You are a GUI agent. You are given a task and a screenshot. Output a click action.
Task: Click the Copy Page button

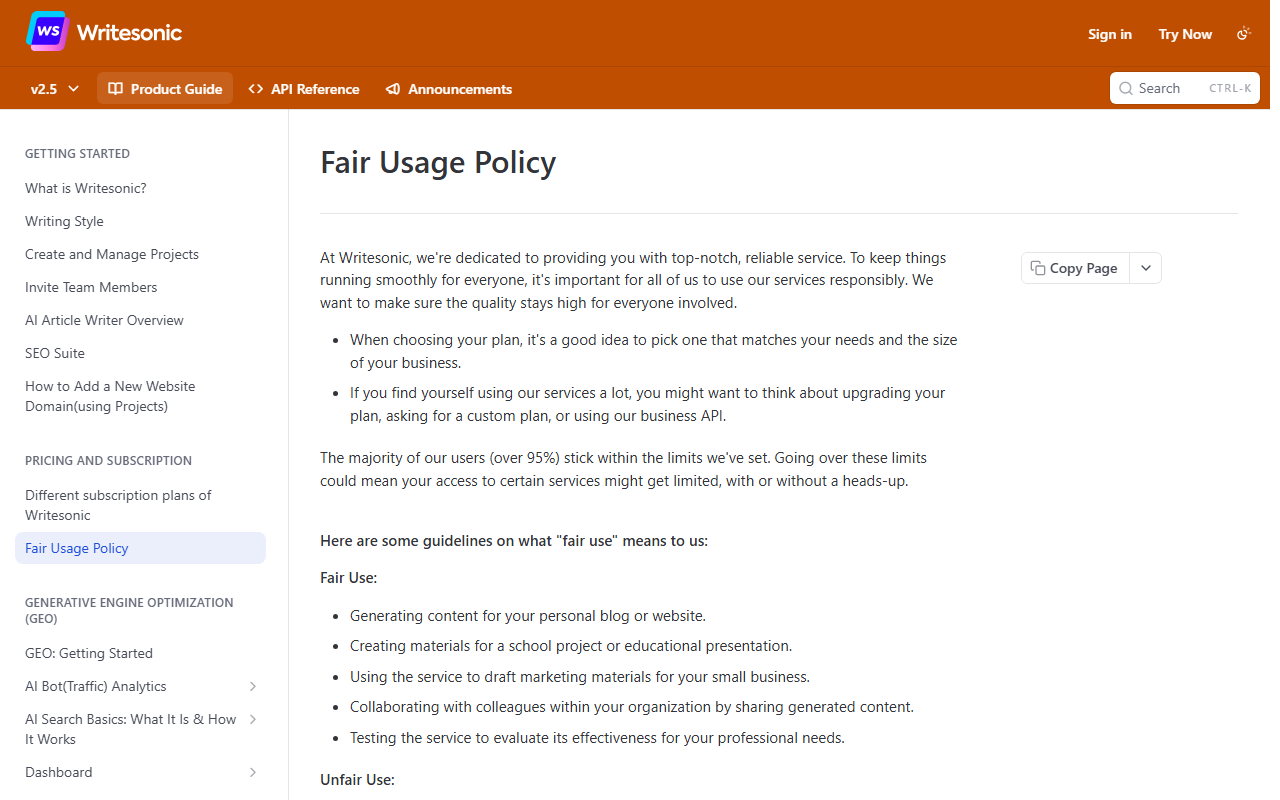(x=1075, y=268)
